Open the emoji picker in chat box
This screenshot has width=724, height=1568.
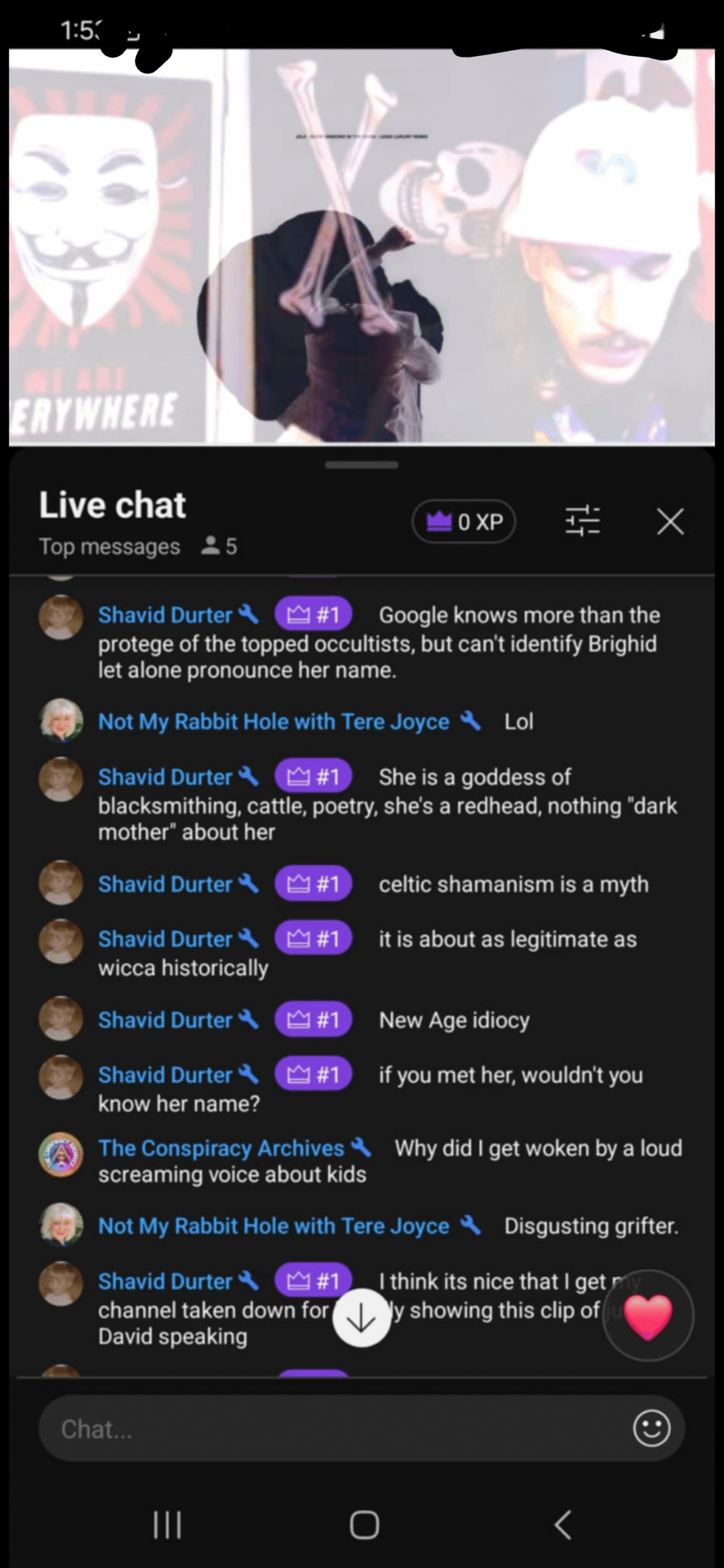click(x=651, y=1429)
